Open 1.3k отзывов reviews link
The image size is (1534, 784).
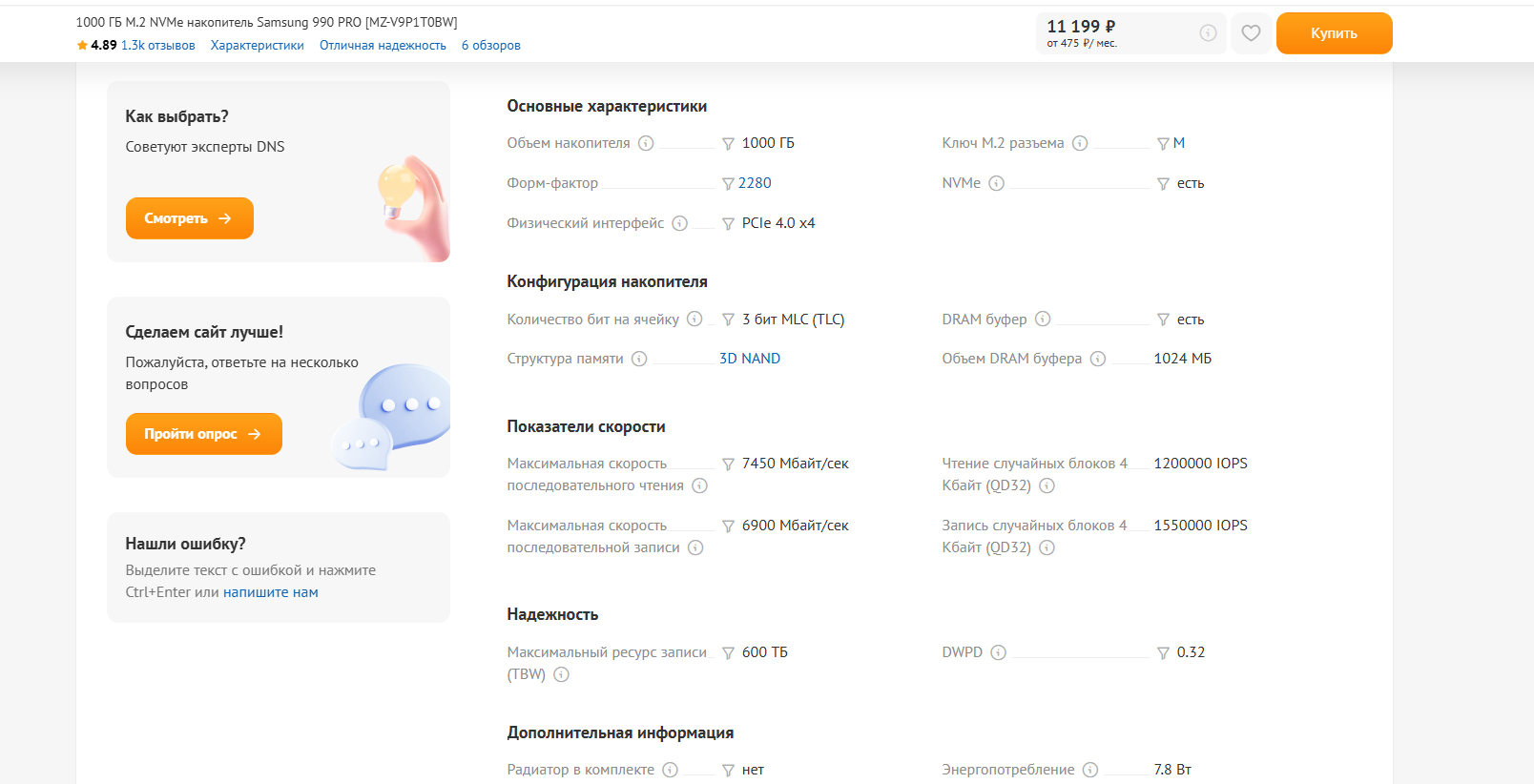(x=157, y=46)
